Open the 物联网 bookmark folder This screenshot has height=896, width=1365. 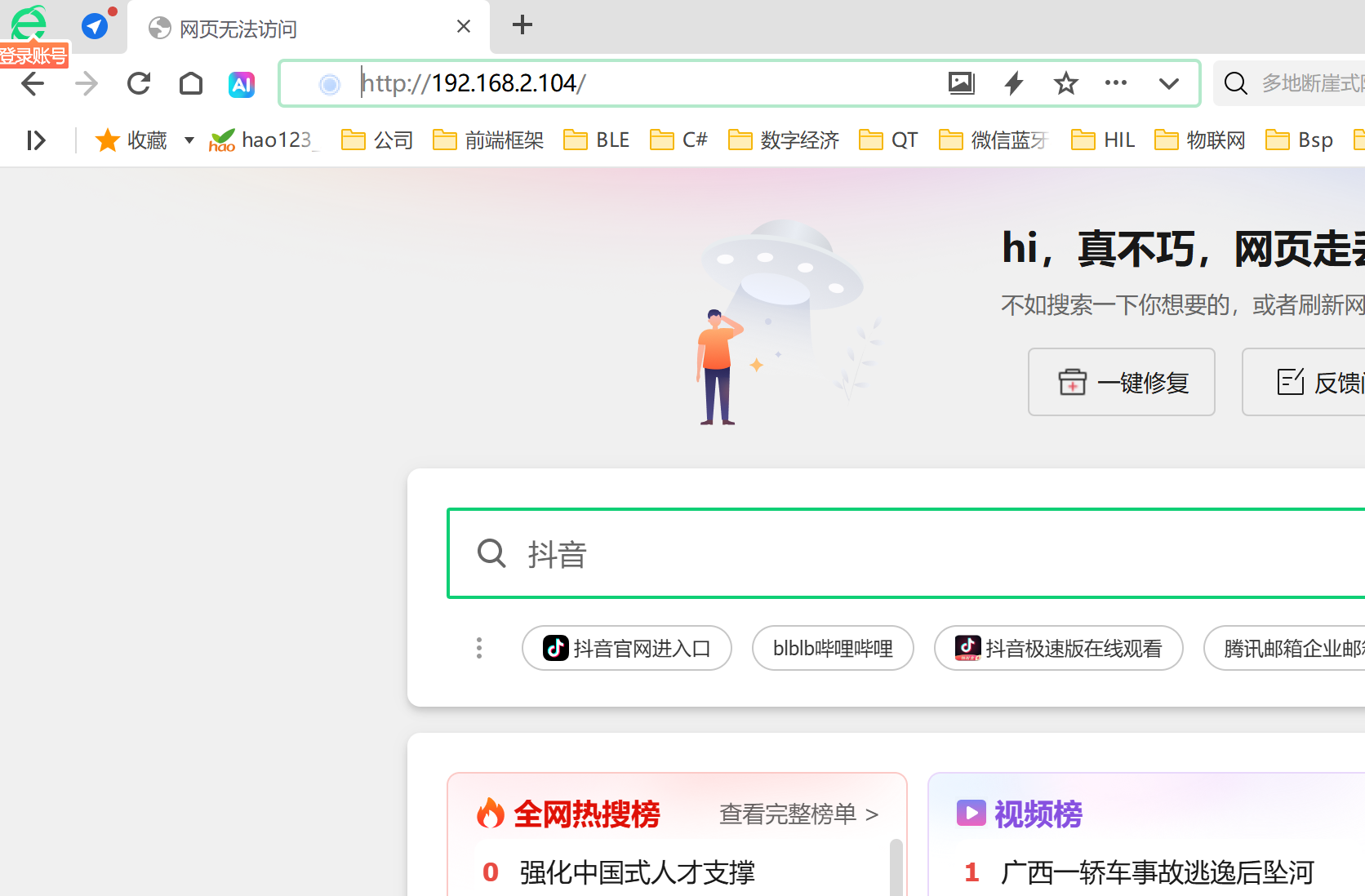(x=1200, y=140)
